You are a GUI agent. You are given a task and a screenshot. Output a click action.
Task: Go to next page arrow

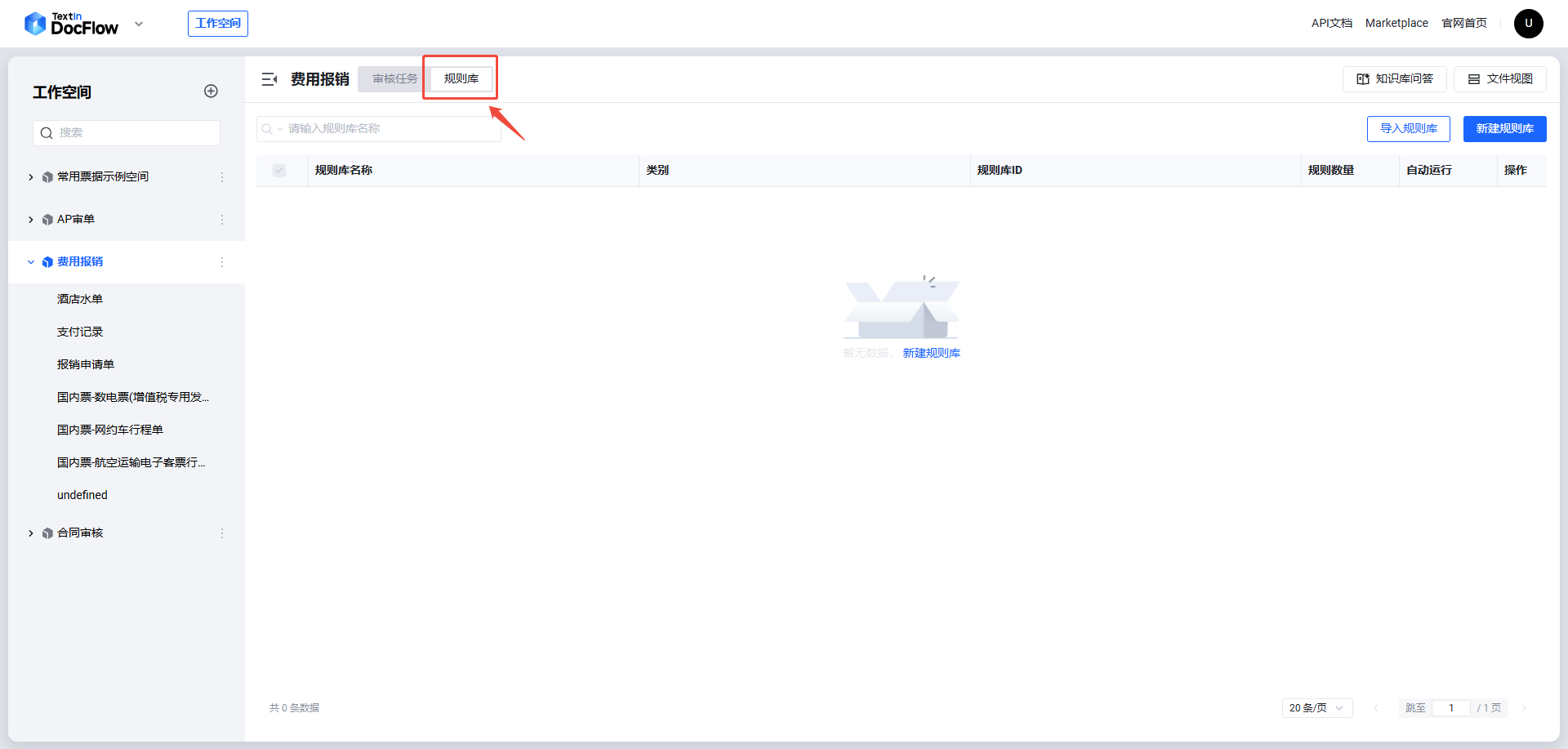coord(1524,708)
